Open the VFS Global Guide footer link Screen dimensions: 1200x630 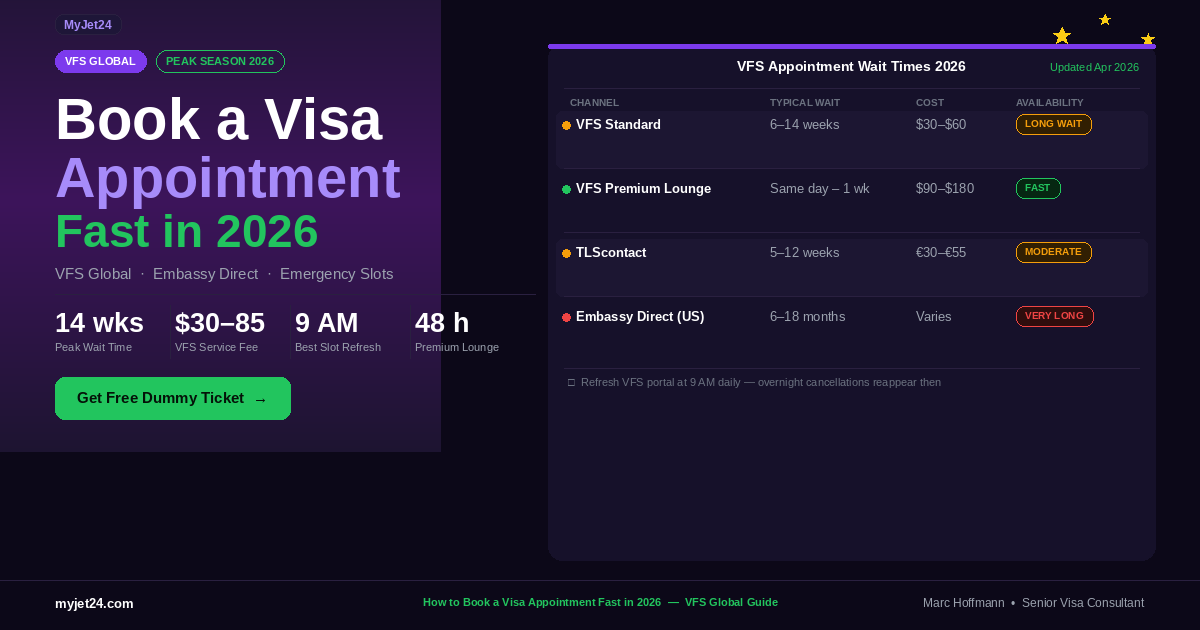[x=731, y=602]
